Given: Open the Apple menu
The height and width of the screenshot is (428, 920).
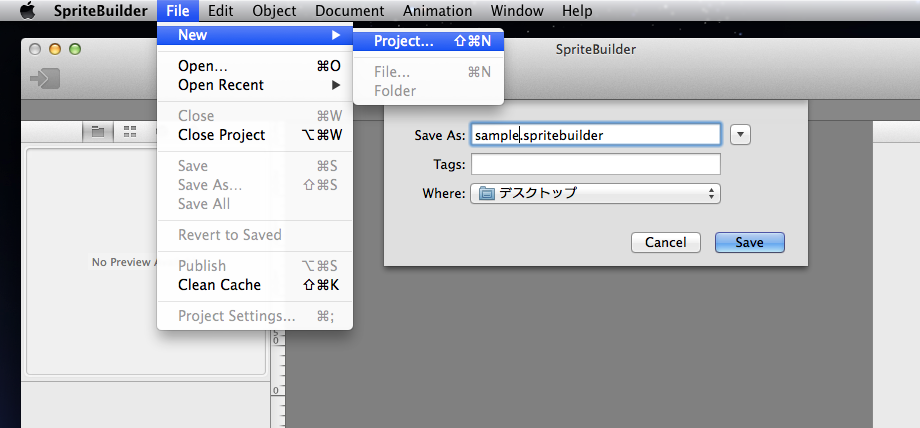Looking at the screenshot, I should (27, 11).
